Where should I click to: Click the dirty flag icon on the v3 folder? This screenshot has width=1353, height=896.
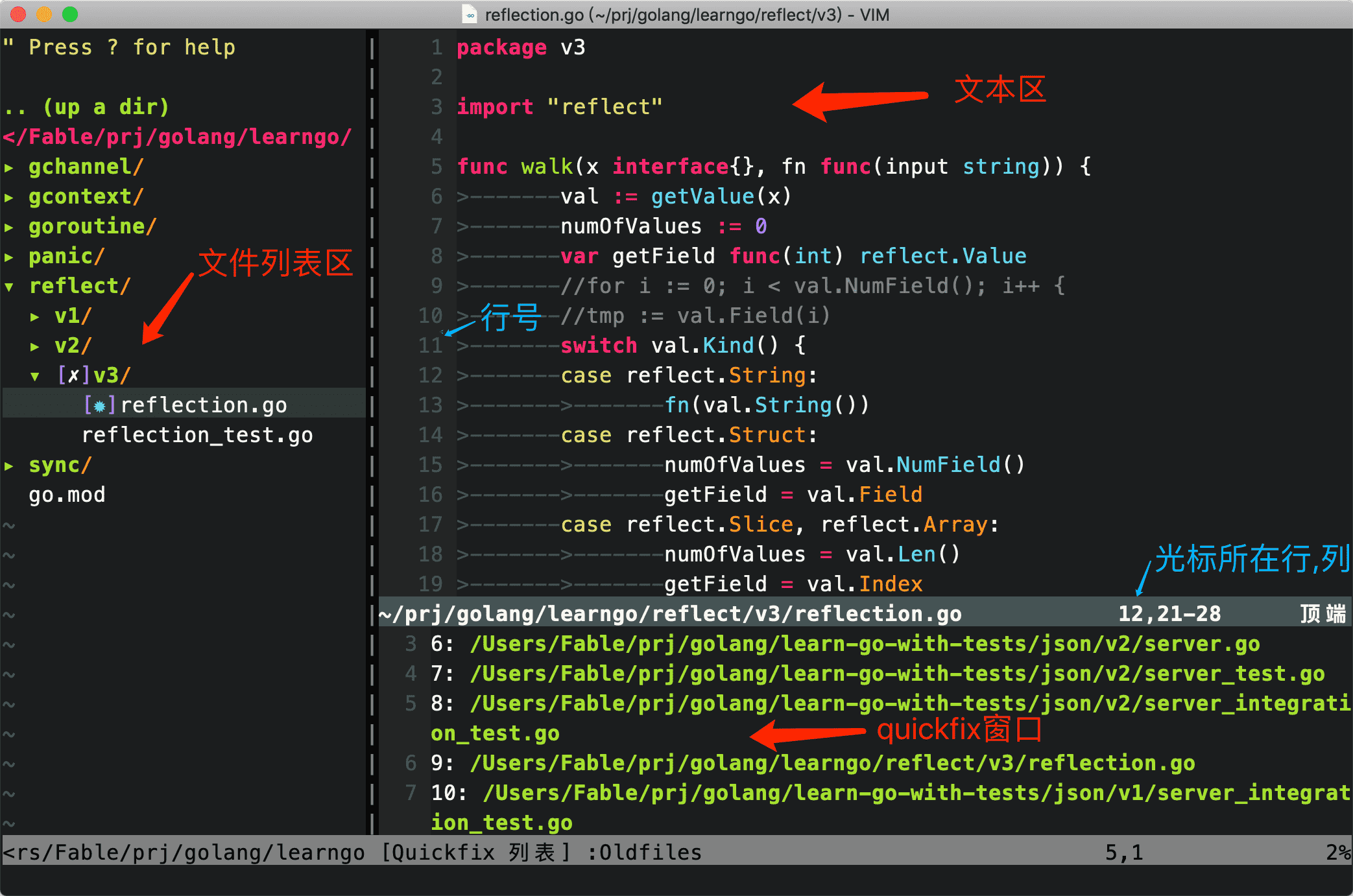coord(74,376)
